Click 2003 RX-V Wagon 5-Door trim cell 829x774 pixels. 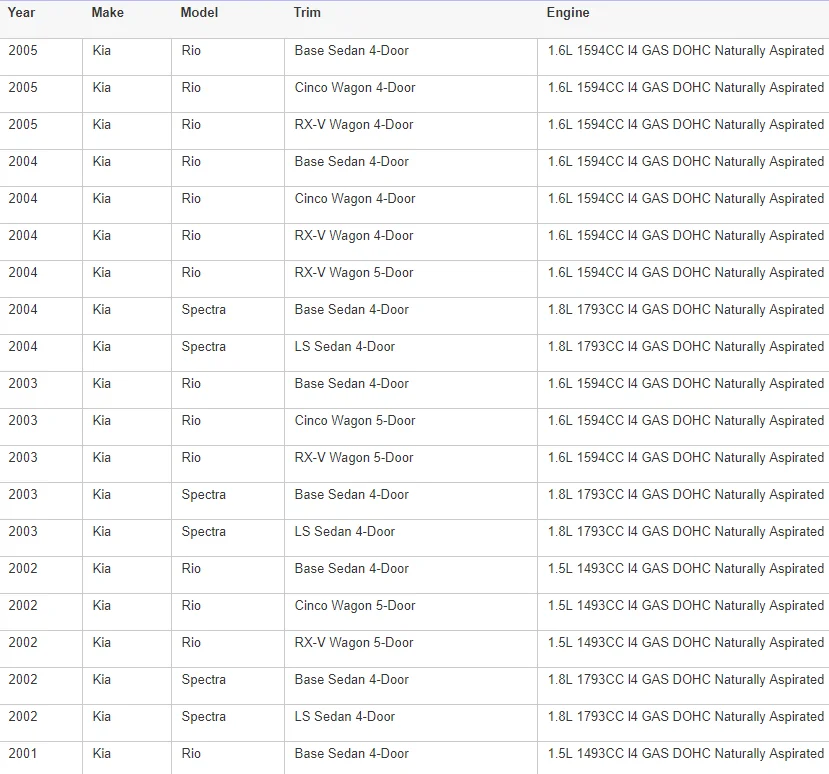(x=411, y=464)
